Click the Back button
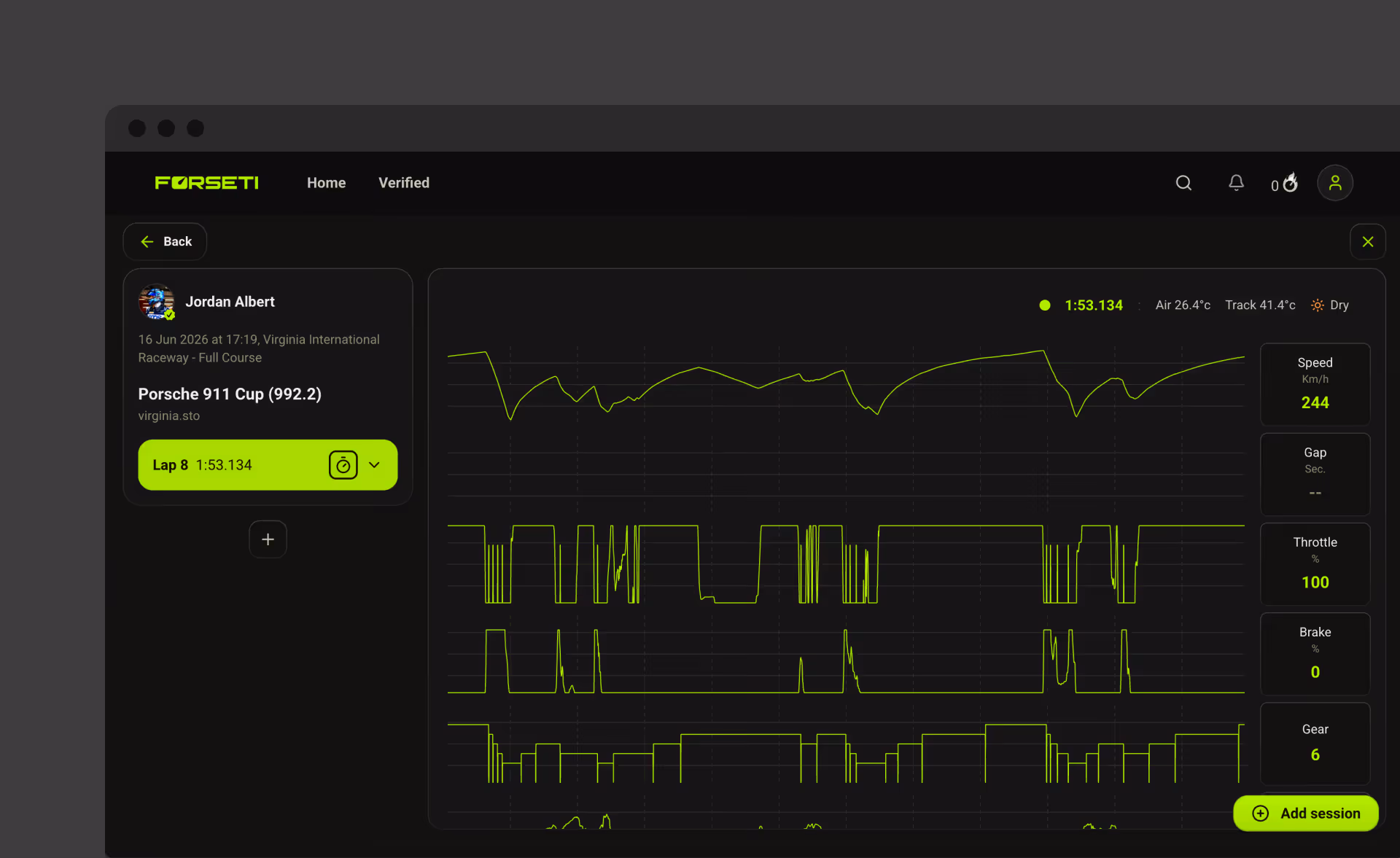Viewport: 1400px width, 858px height. click(165, 241)
